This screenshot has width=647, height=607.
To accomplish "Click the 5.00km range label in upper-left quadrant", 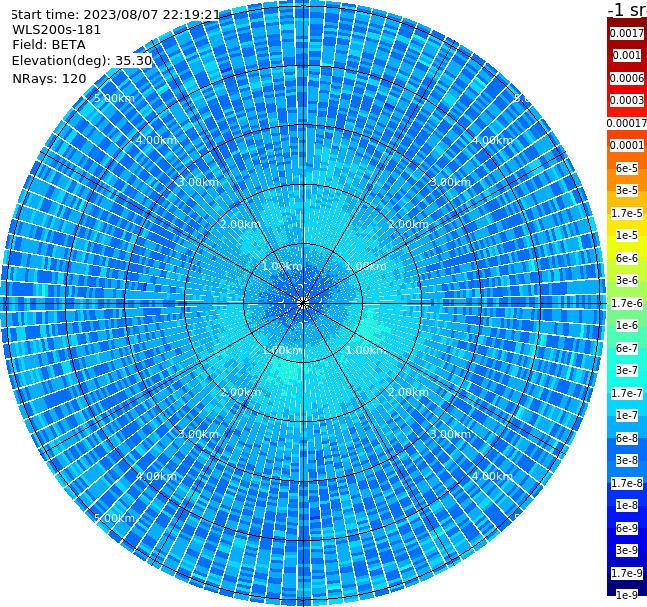I will [x=115, y=98].
